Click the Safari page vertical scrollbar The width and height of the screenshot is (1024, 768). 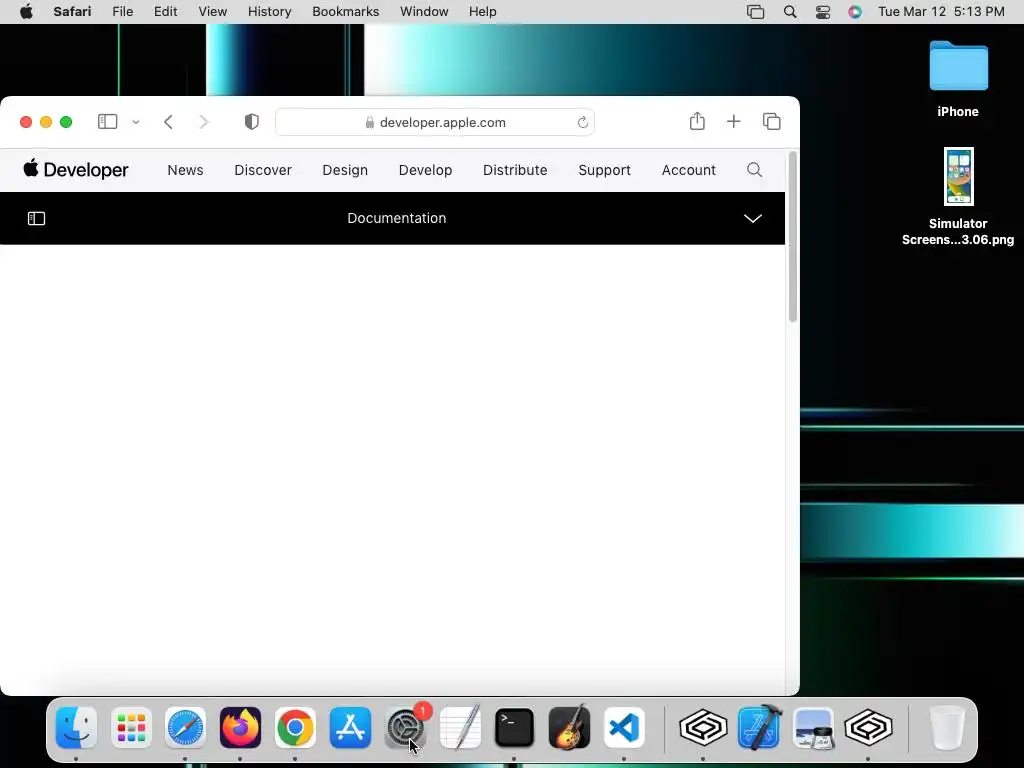[793, 236]
